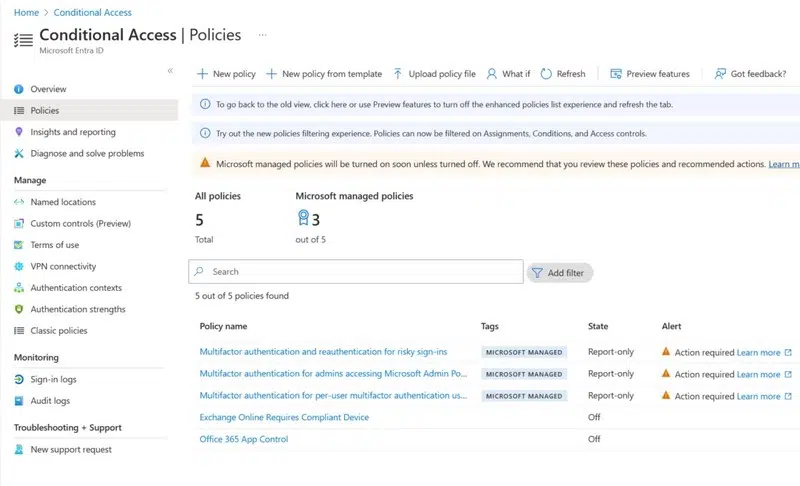Click the Policies list icon in sidebar
This screenshot has width=800, height=486.
[19, 110]
